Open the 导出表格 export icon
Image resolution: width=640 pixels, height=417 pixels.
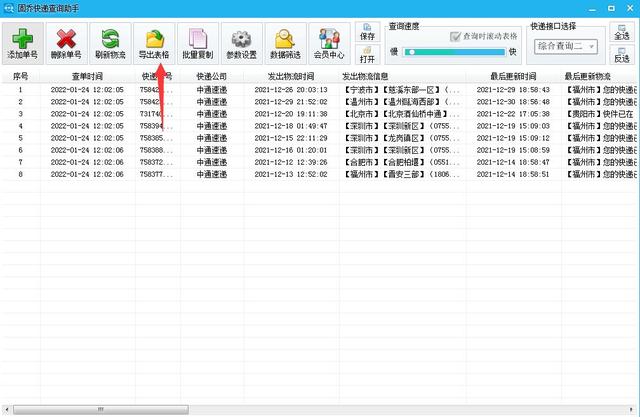pyautogui.click(x=155, y=40)
